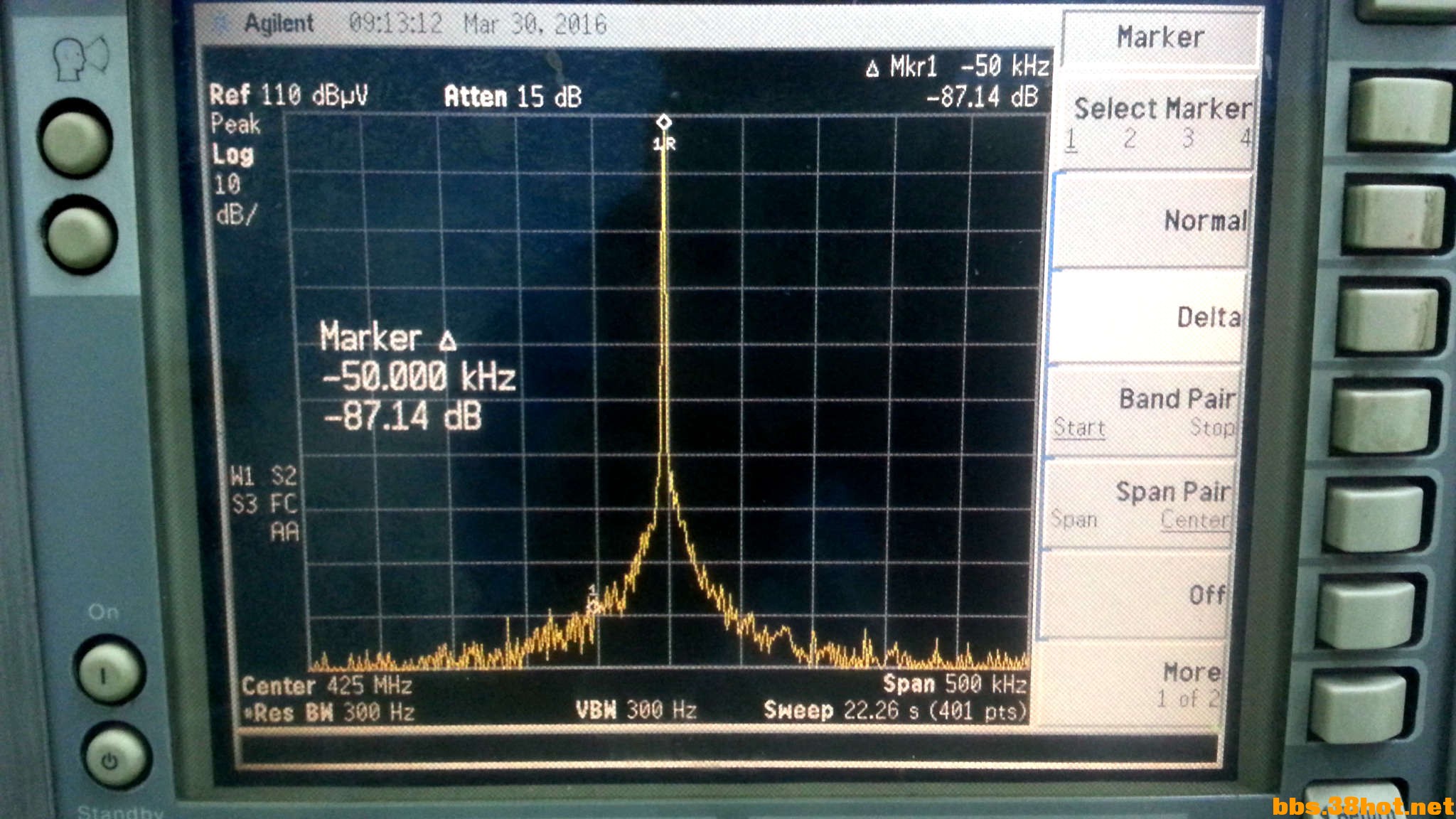Click the Peak detector label
The height and width of the screenshot is (819, 1456).
[x=235, y=124]
